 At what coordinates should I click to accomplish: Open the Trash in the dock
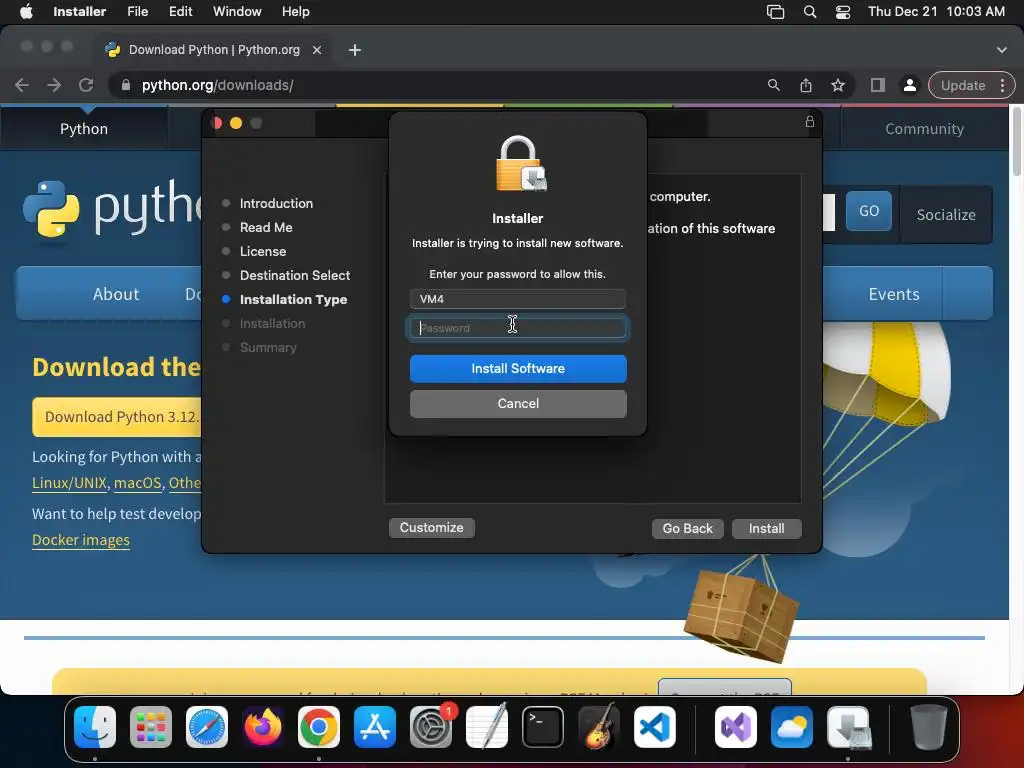(x=929, y=727)
